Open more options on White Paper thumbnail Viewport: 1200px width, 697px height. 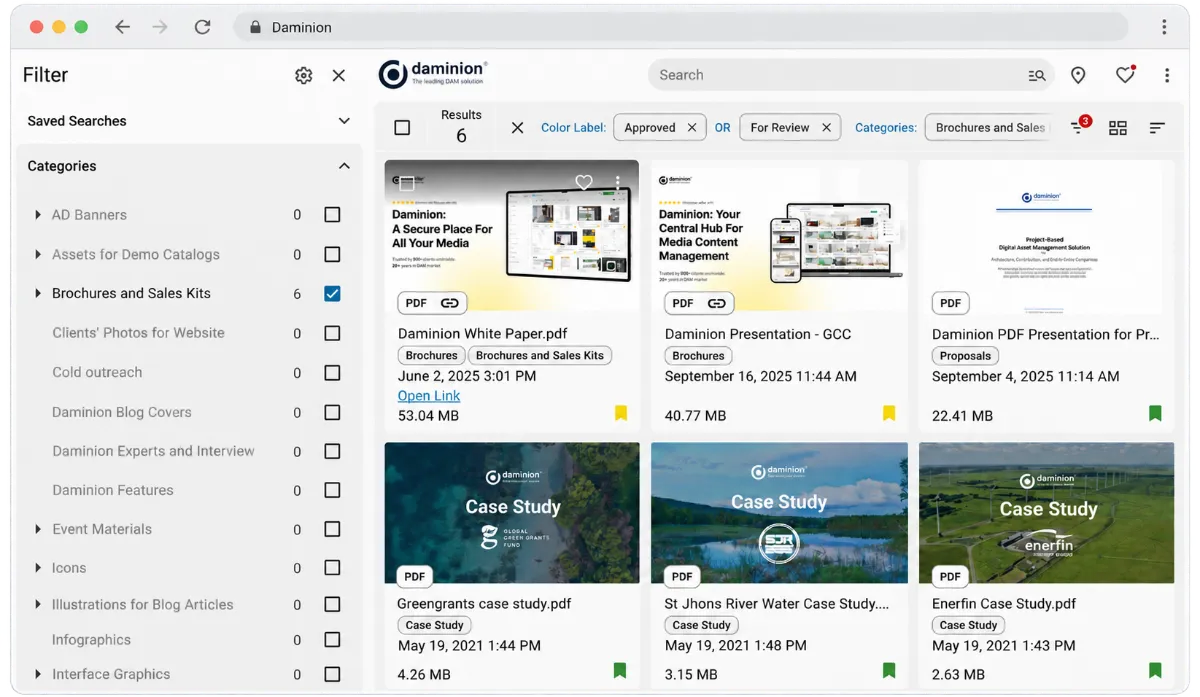point(618,182)
